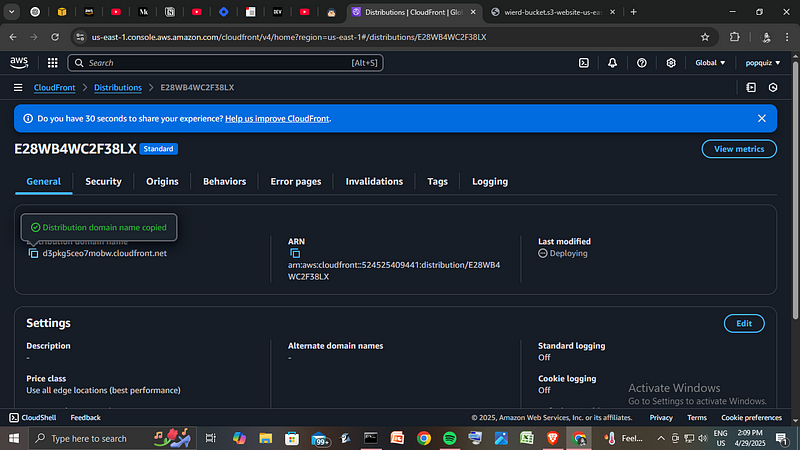This screenshot has height=450, width=800.
Task: Copy the distribution domain name
Action: click(x=33, y=254)
